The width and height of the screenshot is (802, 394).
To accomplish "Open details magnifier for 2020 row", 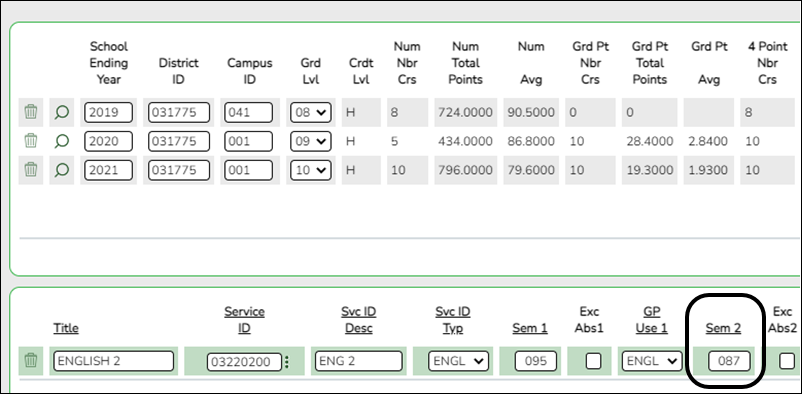I will point(61,141).
